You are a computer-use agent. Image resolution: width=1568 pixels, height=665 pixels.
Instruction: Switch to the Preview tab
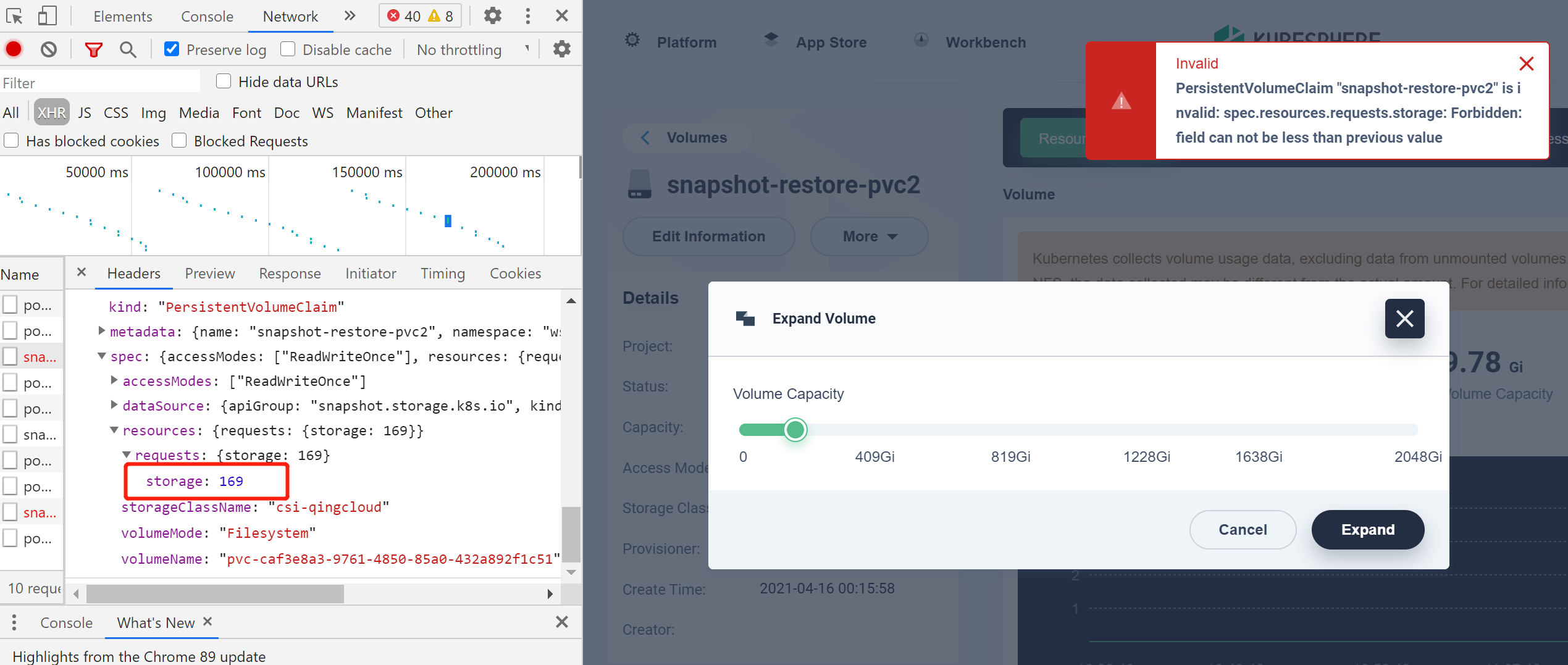209,273
